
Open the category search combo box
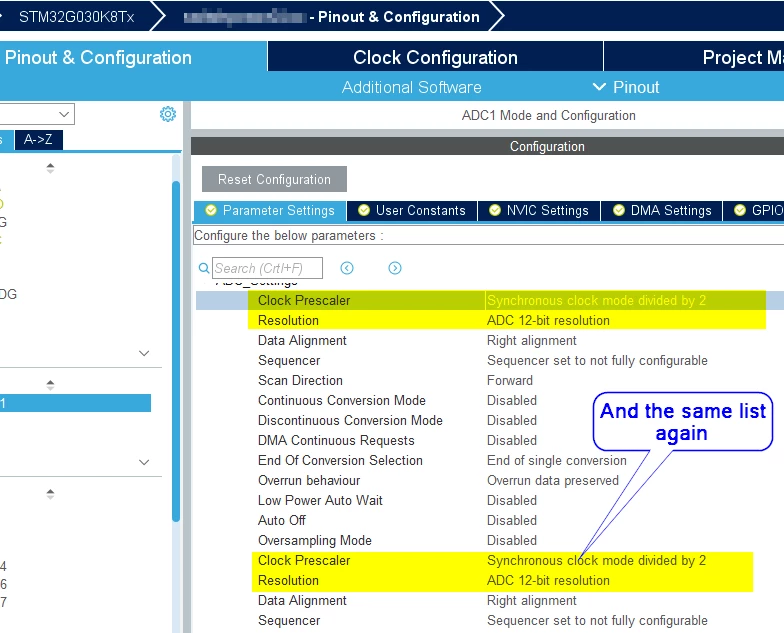(x=37, y=114)
